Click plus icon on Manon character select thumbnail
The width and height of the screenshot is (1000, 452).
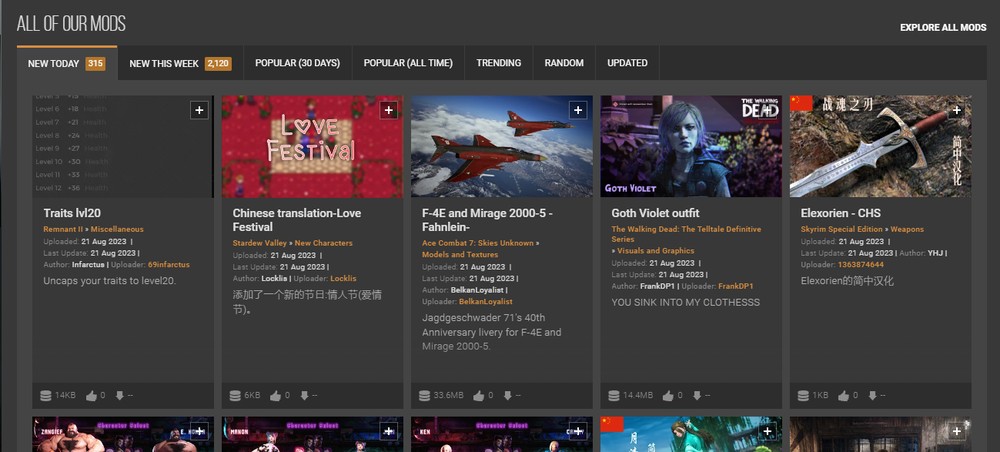click(388, 432)
